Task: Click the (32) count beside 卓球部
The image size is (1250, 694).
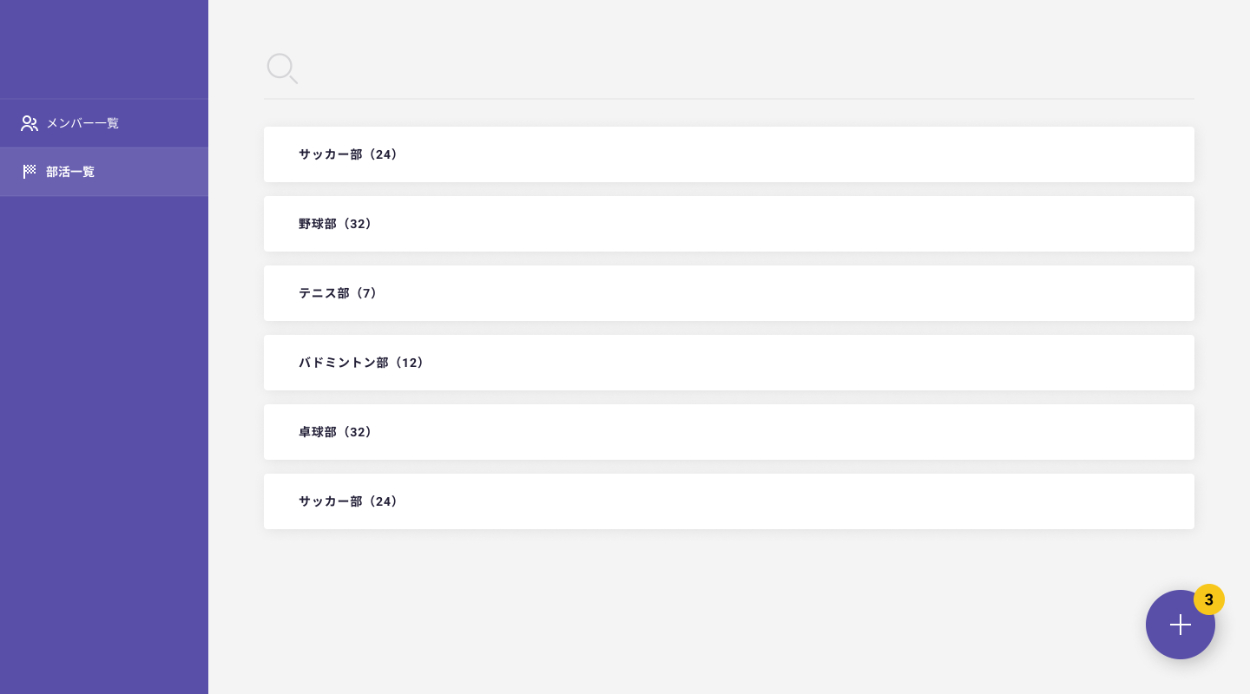Action: (x=358, y=432)
